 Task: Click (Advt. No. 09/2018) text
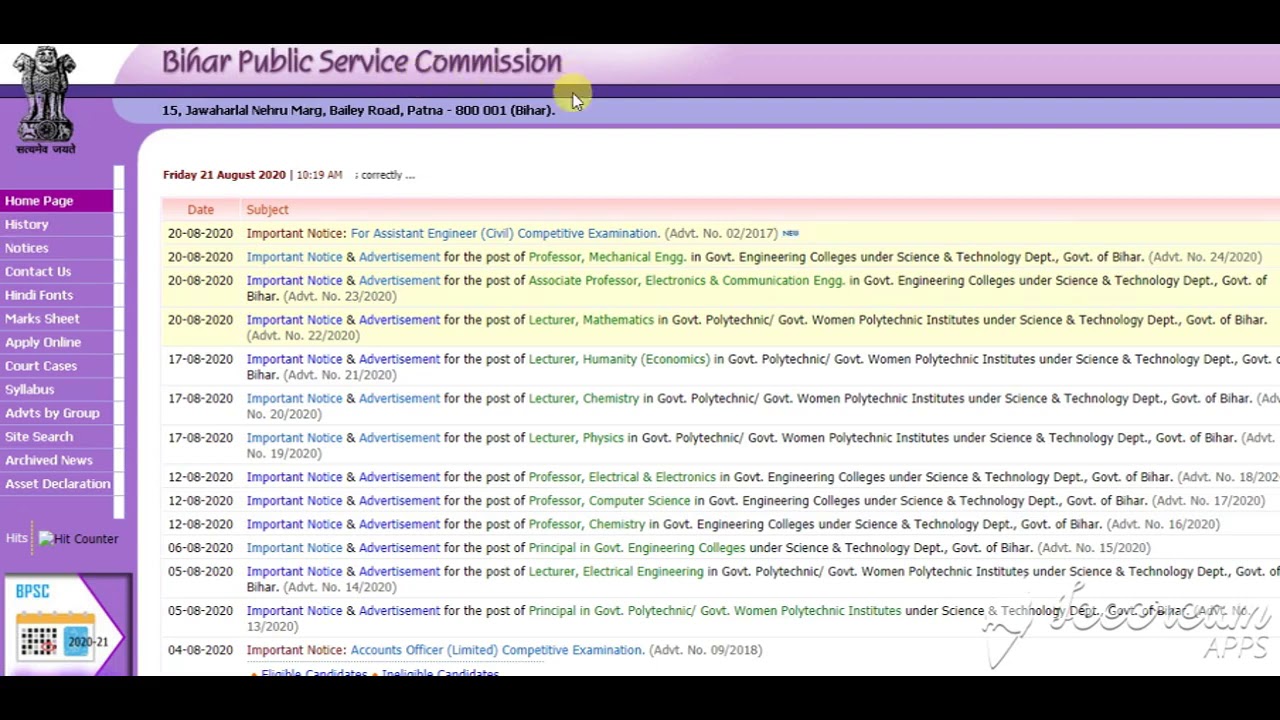(x=706, y=650)
